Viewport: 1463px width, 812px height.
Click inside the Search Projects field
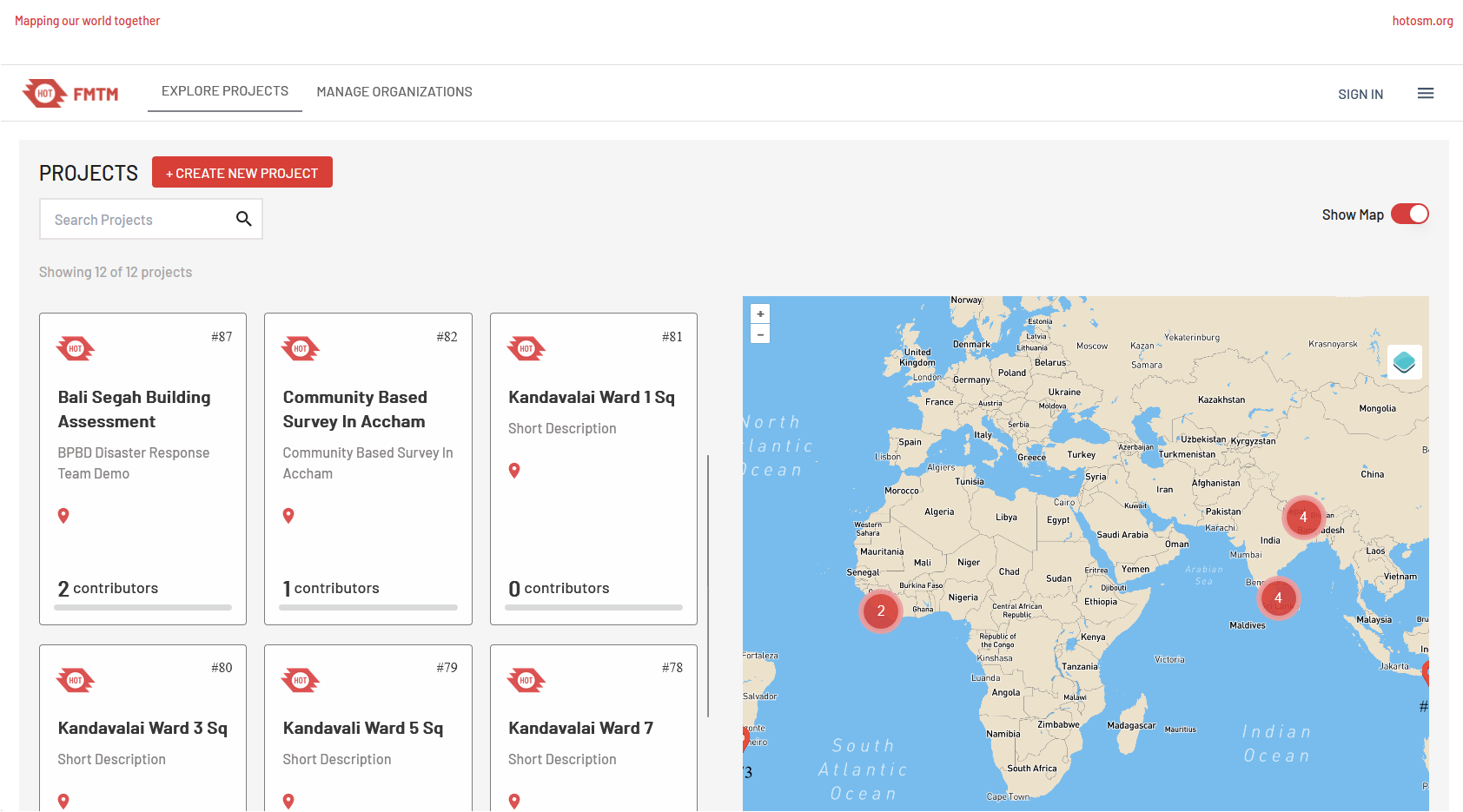pyautogui.click(x=130, y=219)
